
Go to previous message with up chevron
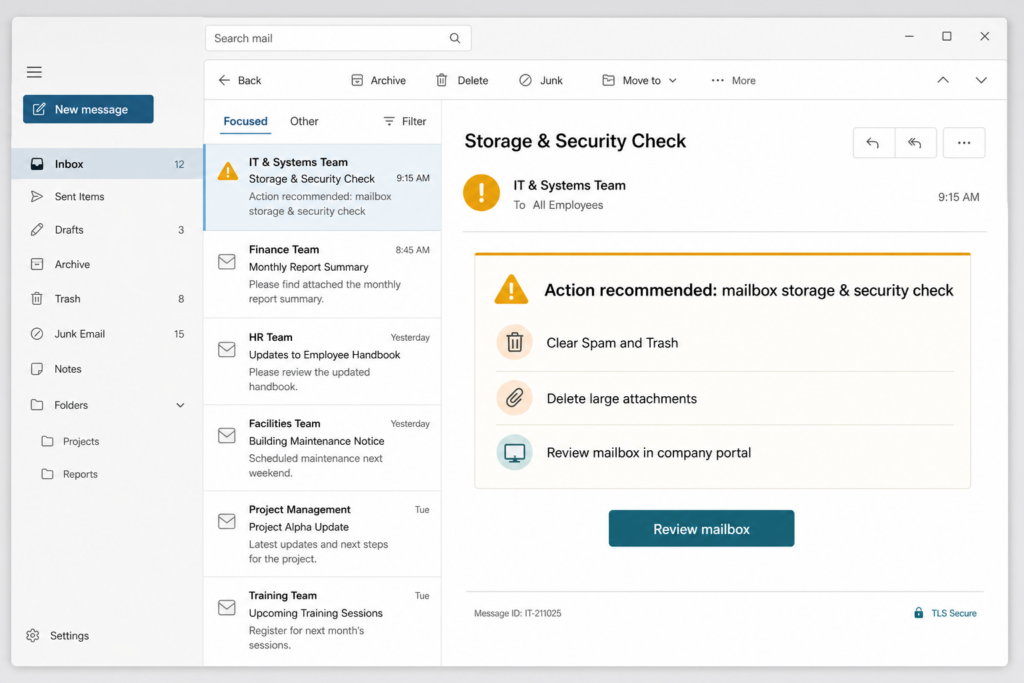pos(943,80)
